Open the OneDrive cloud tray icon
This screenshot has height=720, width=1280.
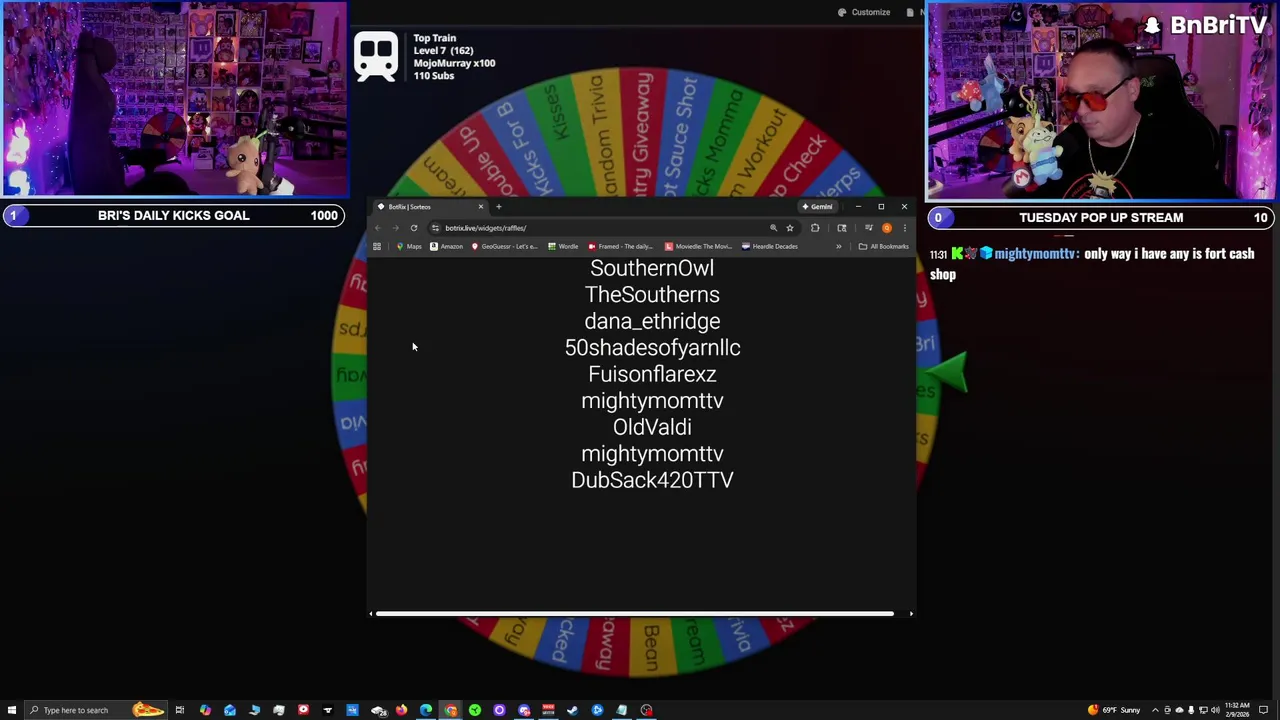click(1180, 710)
